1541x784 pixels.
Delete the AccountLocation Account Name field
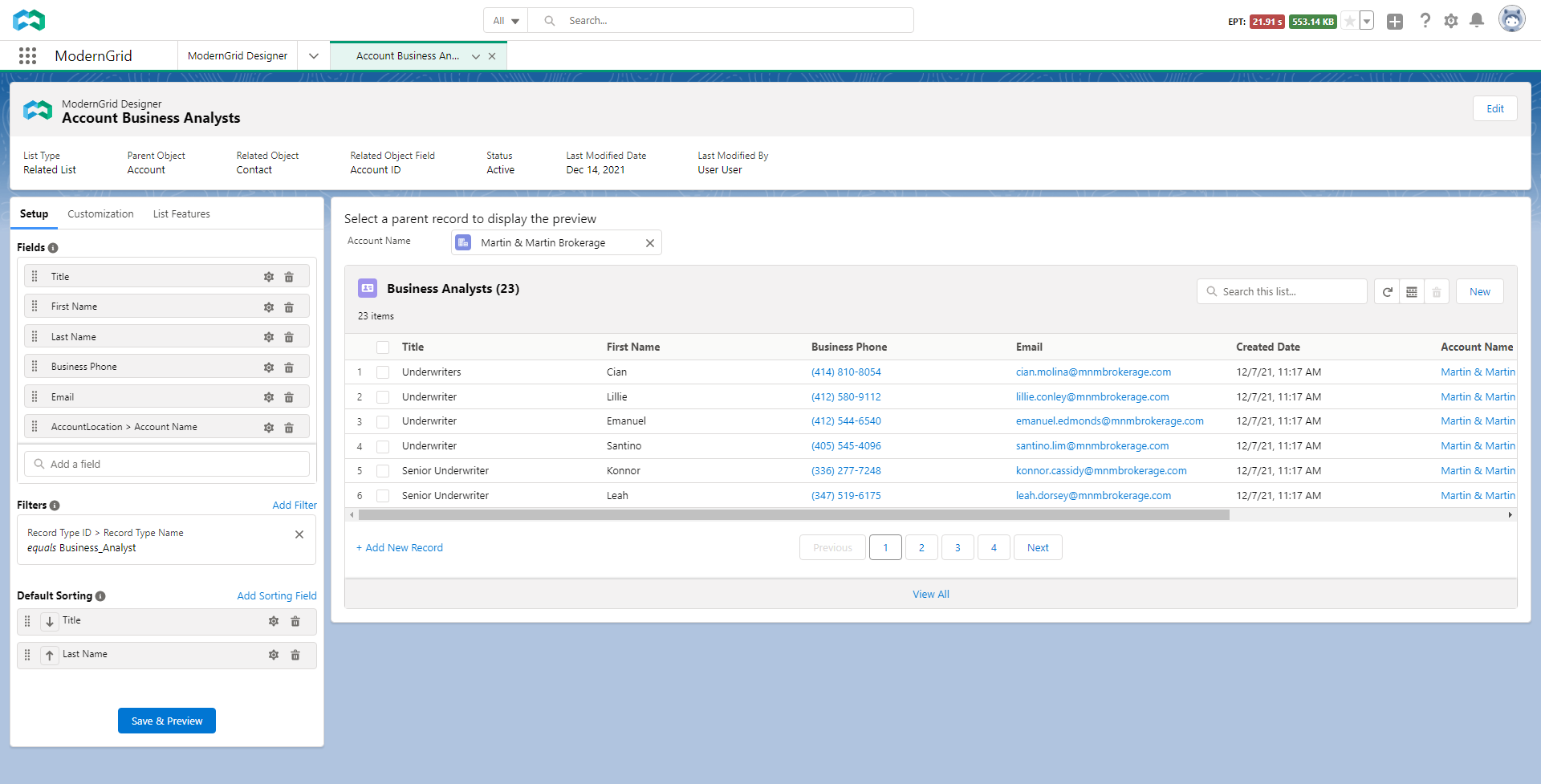click(x=289, y=428)
